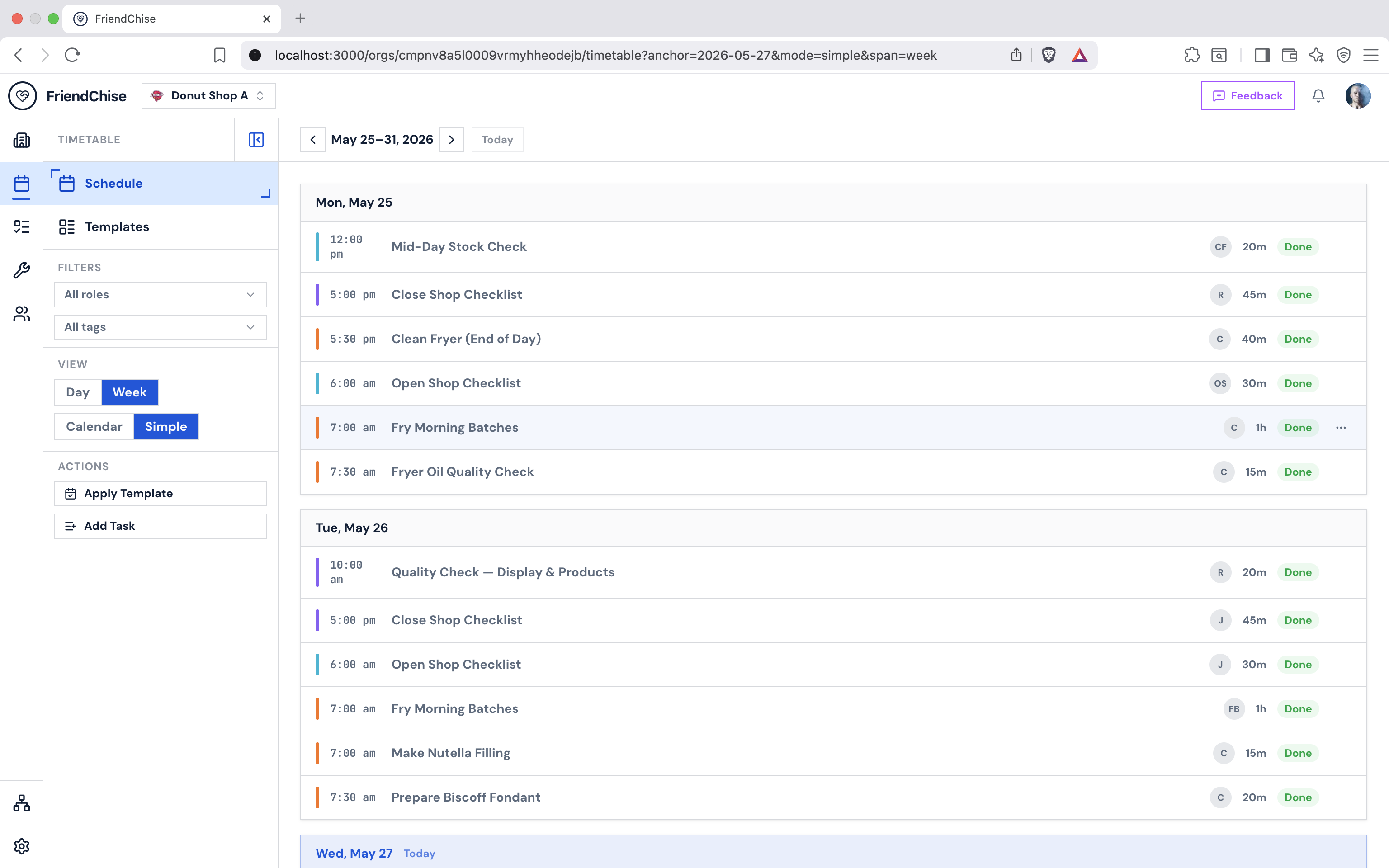
Task: Go back in browser history
Action: [x=19, y=55]
